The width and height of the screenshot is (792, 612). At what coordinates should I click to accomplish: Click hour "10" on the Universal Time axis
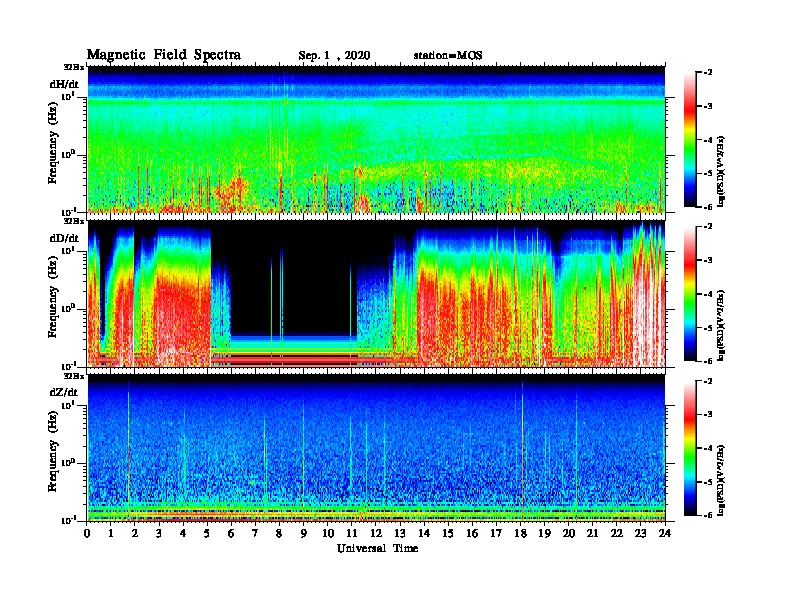(328, 533)
